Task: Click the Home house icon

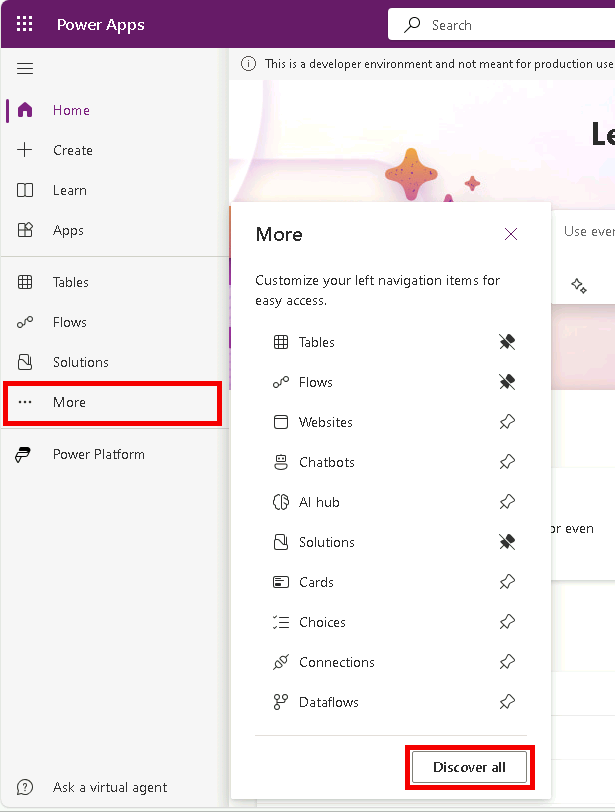Action: [x=25, y=110]
